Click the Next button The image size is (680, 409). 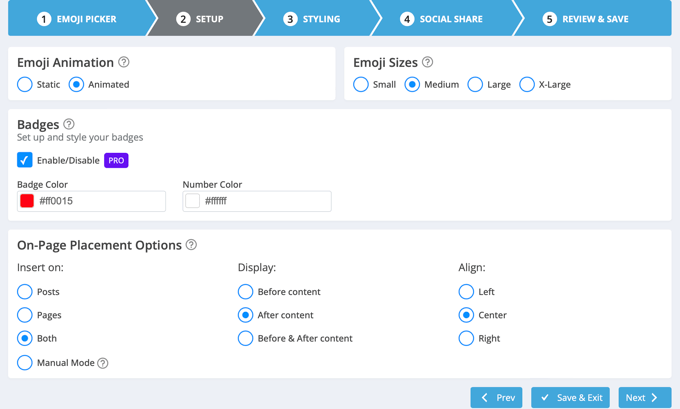click(x=644, y=397)
